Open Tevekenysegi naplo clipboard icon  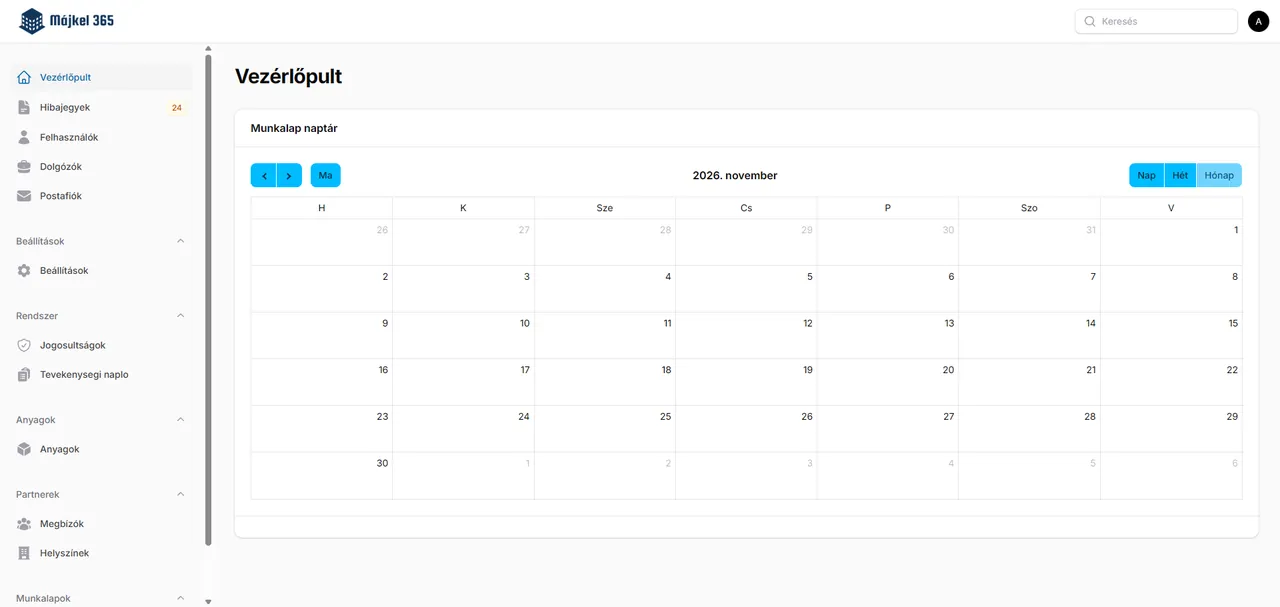click(x=24, y=374)
